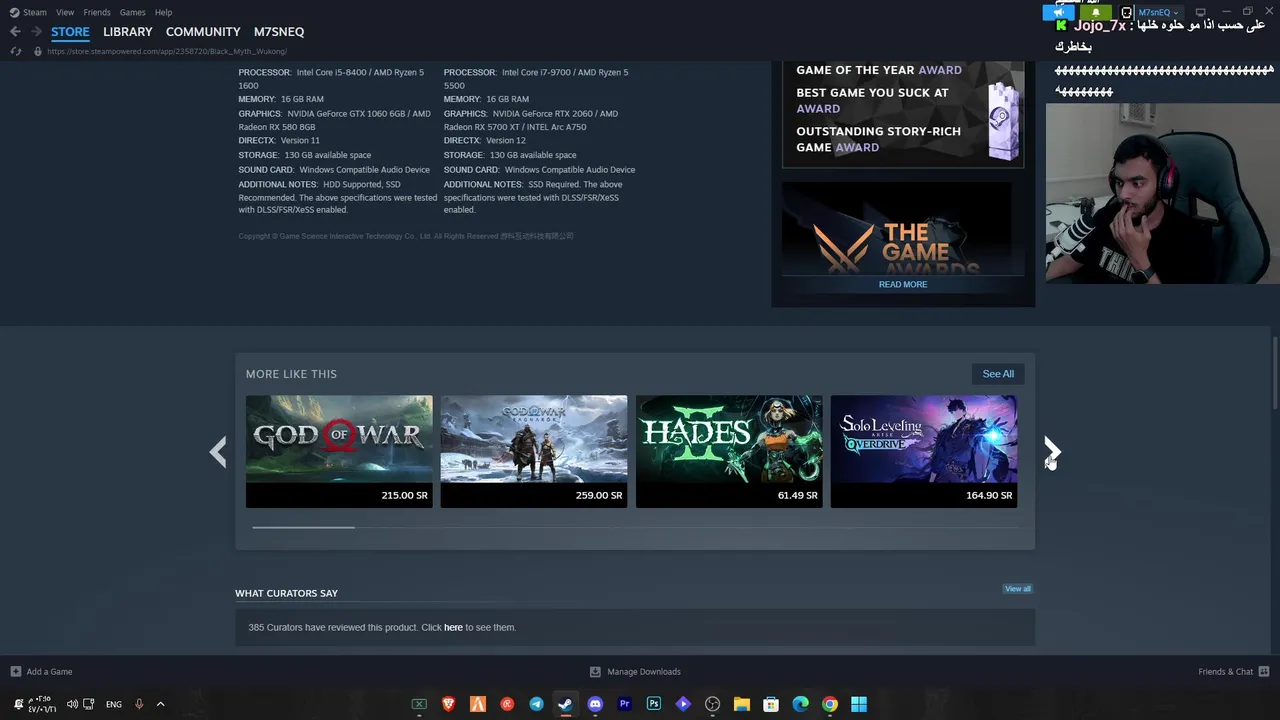This screenshot has width=1280, height=720.
Task: Open the View menu
Action: 65,12
